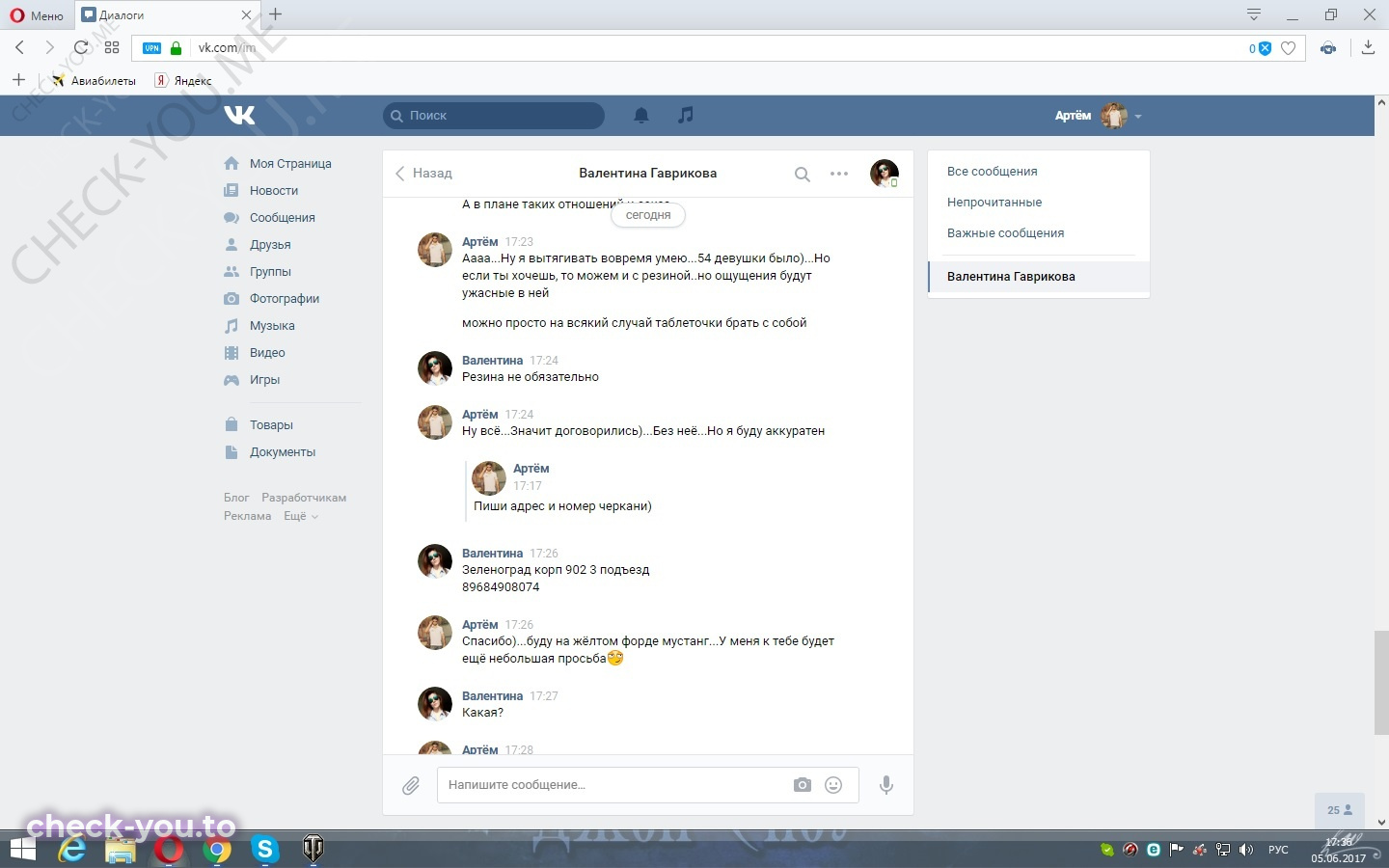Open Google Chrome from the taskbar
1389x868 pixels.
[x=218, y=849]
